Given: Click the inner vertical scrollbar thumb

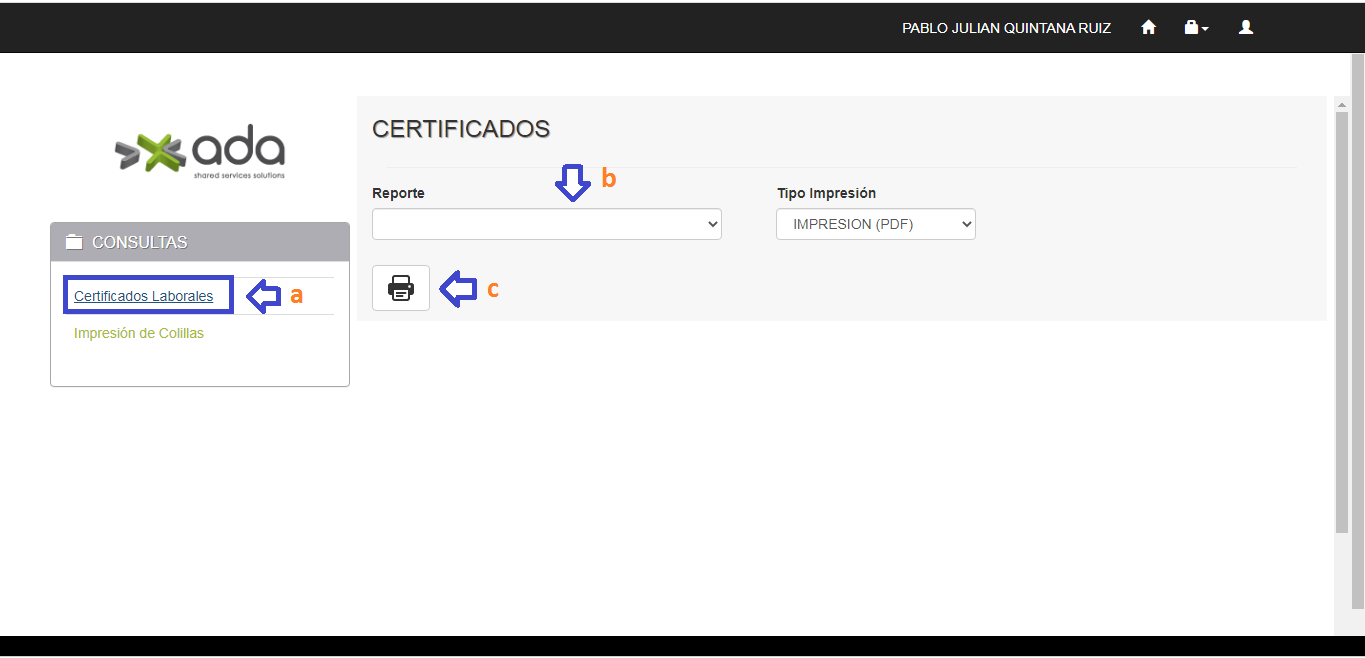Looking at the screenshot, I should [x=1342, y=320].
